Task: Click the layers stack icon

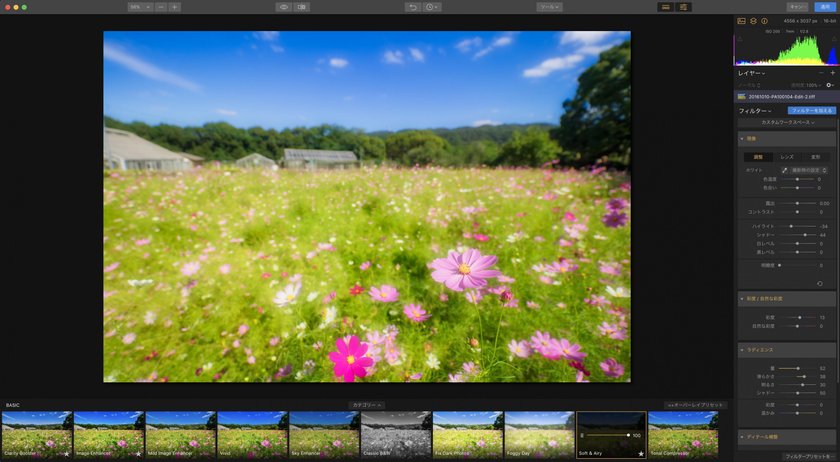Action: (x=753, y=21)
